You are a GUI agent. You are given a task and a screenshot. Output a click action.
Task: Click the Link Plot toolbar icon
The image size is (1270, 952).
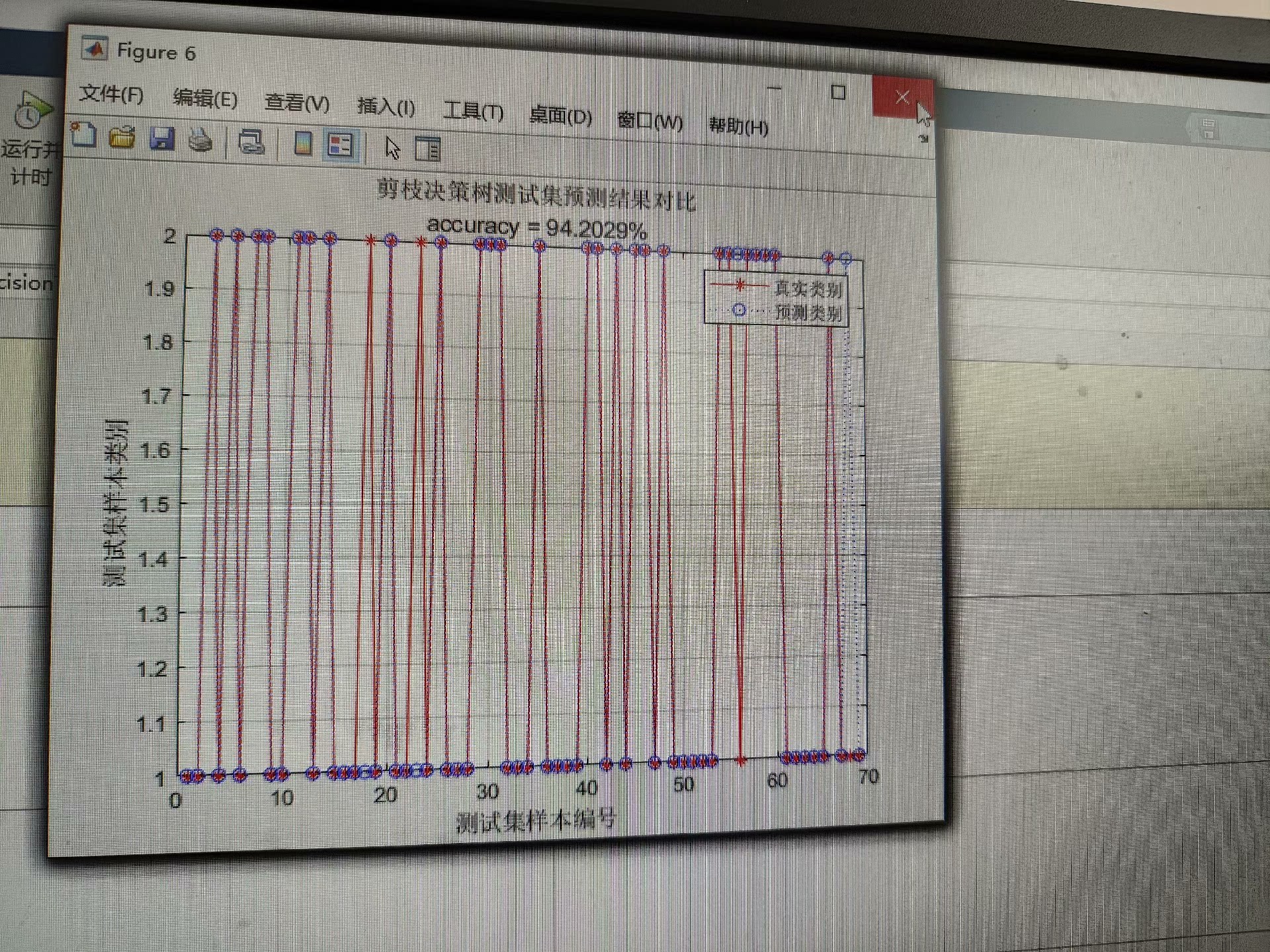click(x=252, y=142)
